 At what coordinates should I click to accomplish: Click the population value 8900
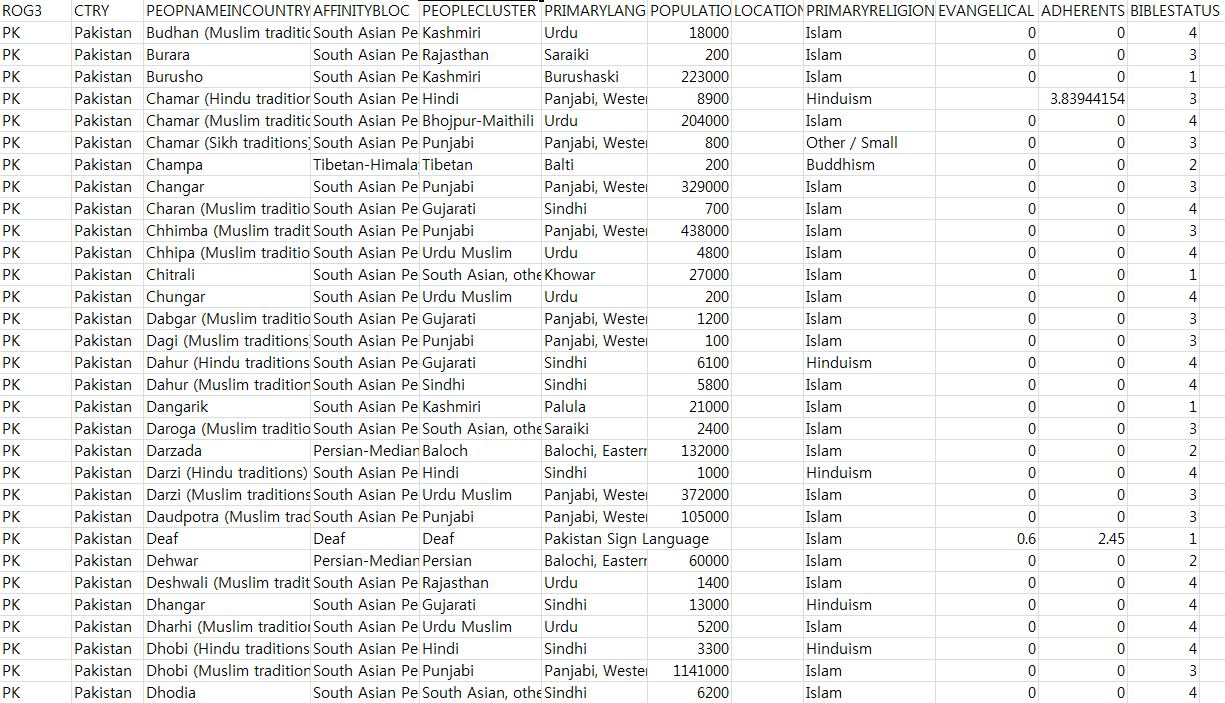(x=689, y=99)
